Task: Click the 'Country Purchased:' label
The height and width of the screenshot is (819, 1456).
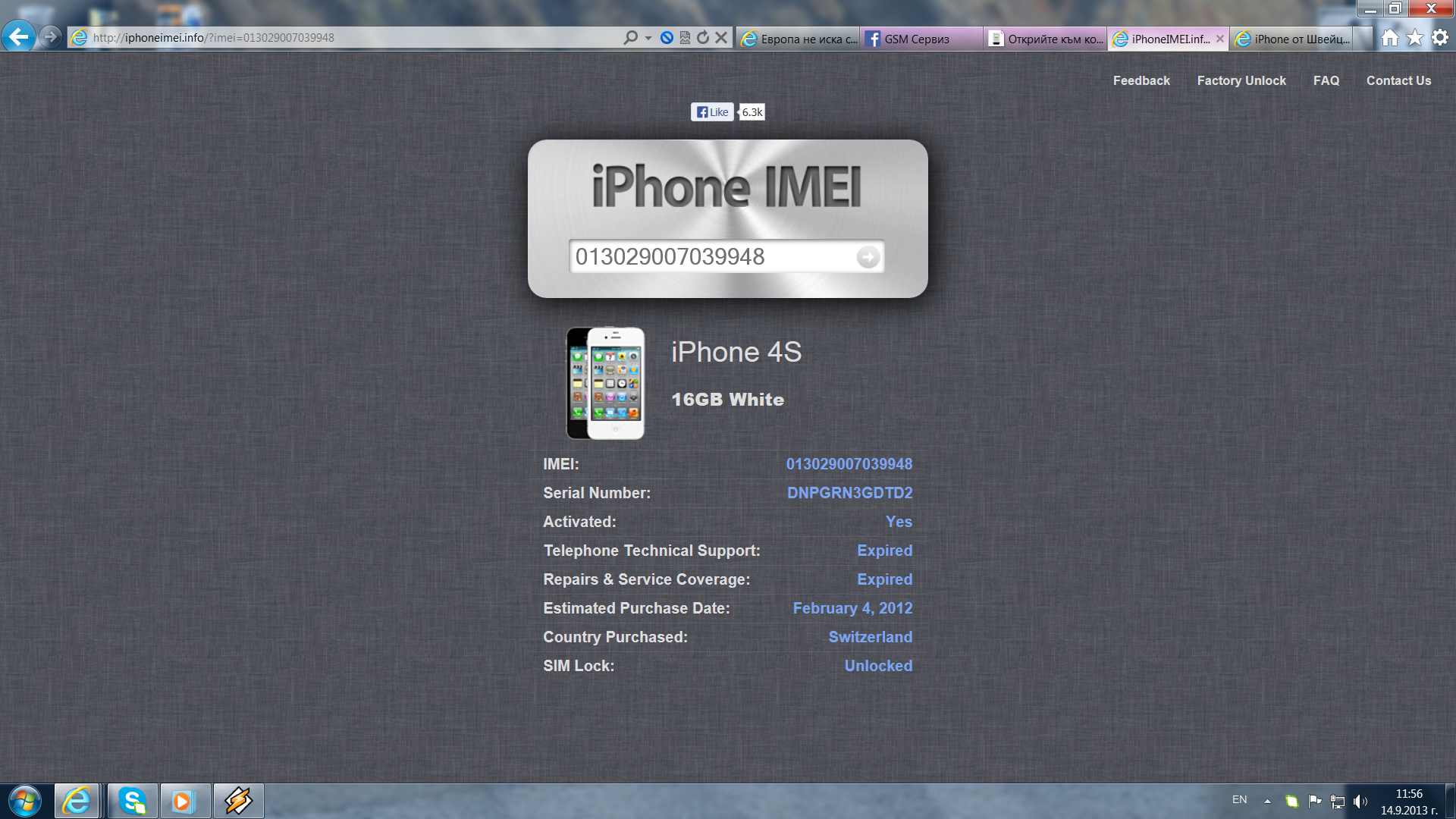Action: click(615, 637)
